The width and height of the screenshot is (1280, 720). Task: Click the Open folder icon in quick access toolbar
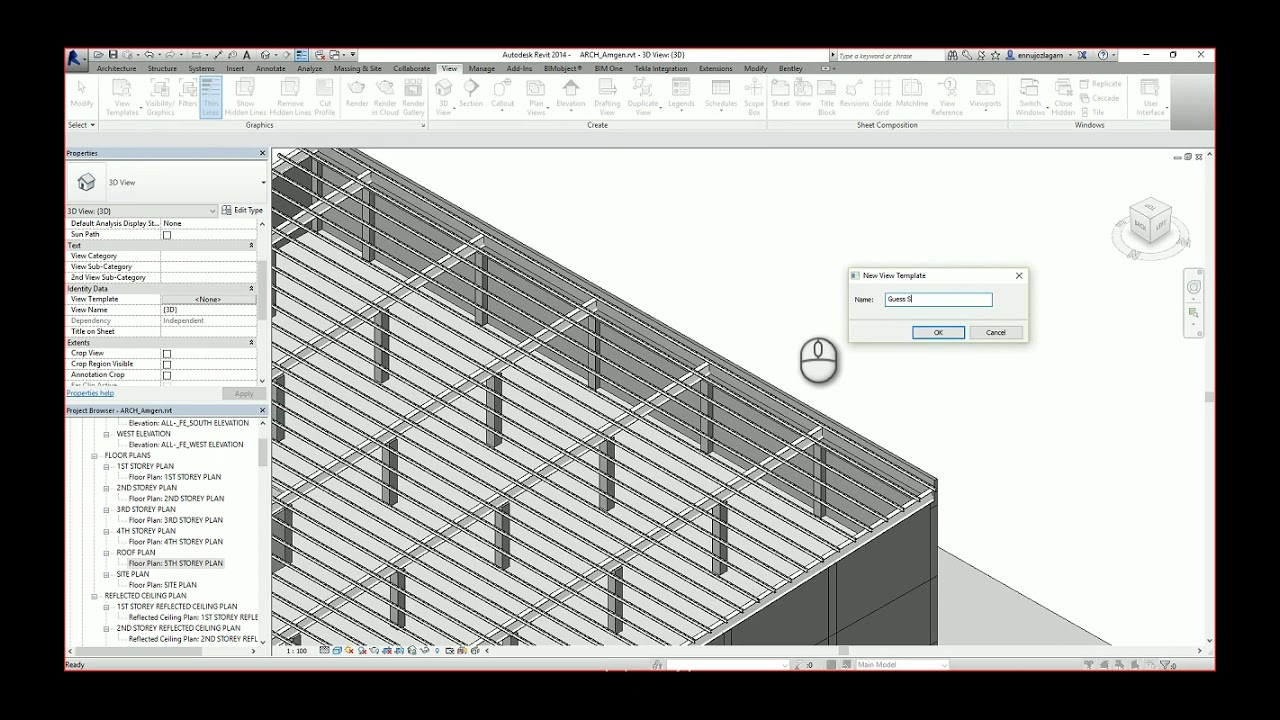pyautogui.click(x=99, y=55)
